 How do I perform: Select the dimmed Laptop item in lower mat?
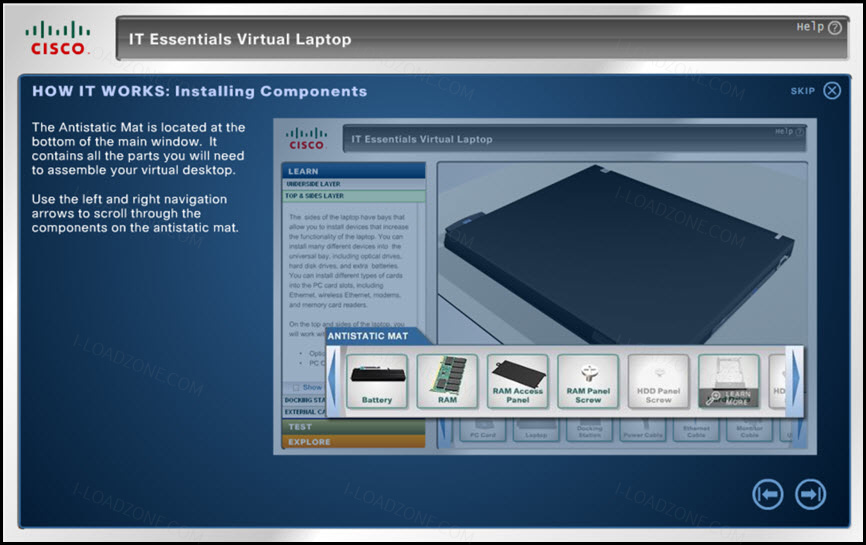[x=536, y=430]
